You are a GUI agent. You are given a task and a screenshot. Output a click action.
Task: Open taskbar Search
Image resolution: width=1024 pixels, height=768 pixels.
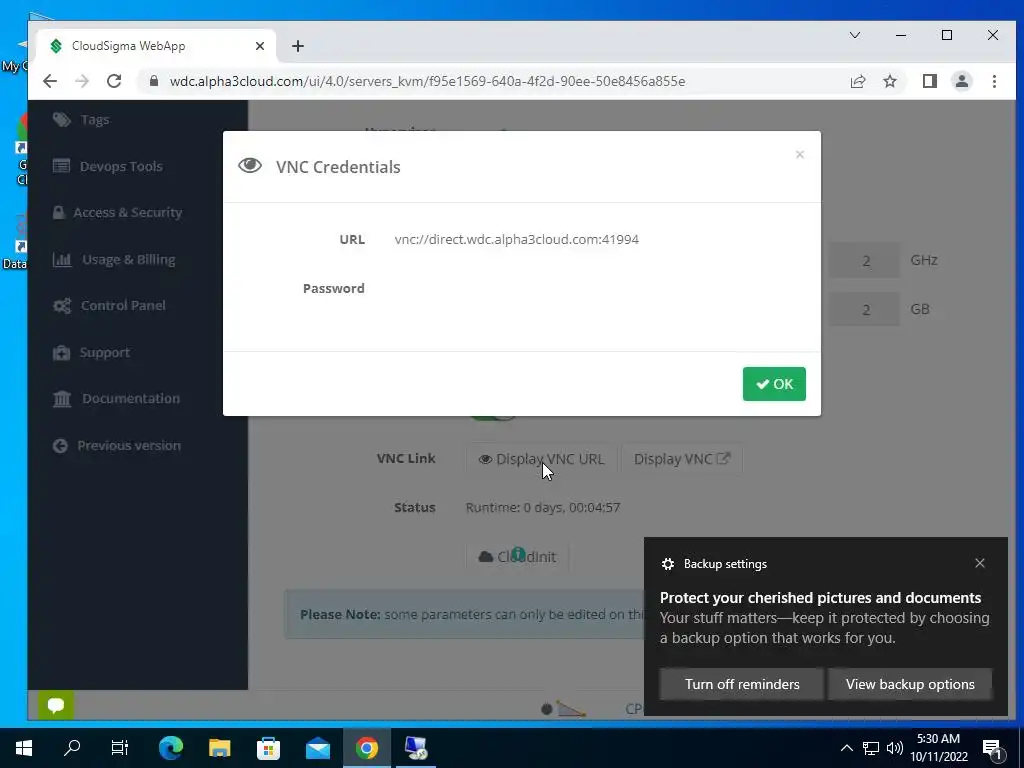pos(72,748)
